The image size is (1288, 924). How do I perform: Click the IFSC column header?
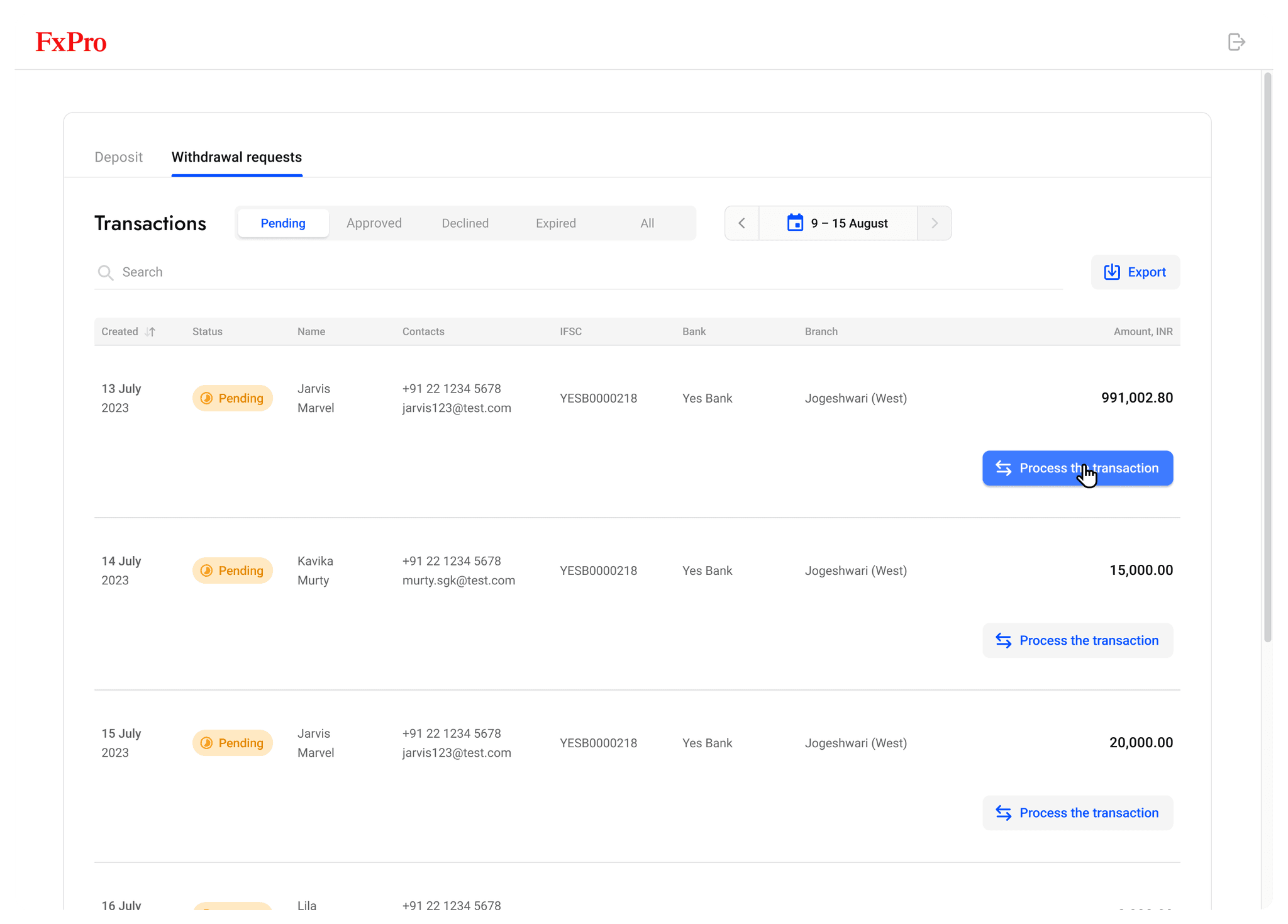coord(571,331)
